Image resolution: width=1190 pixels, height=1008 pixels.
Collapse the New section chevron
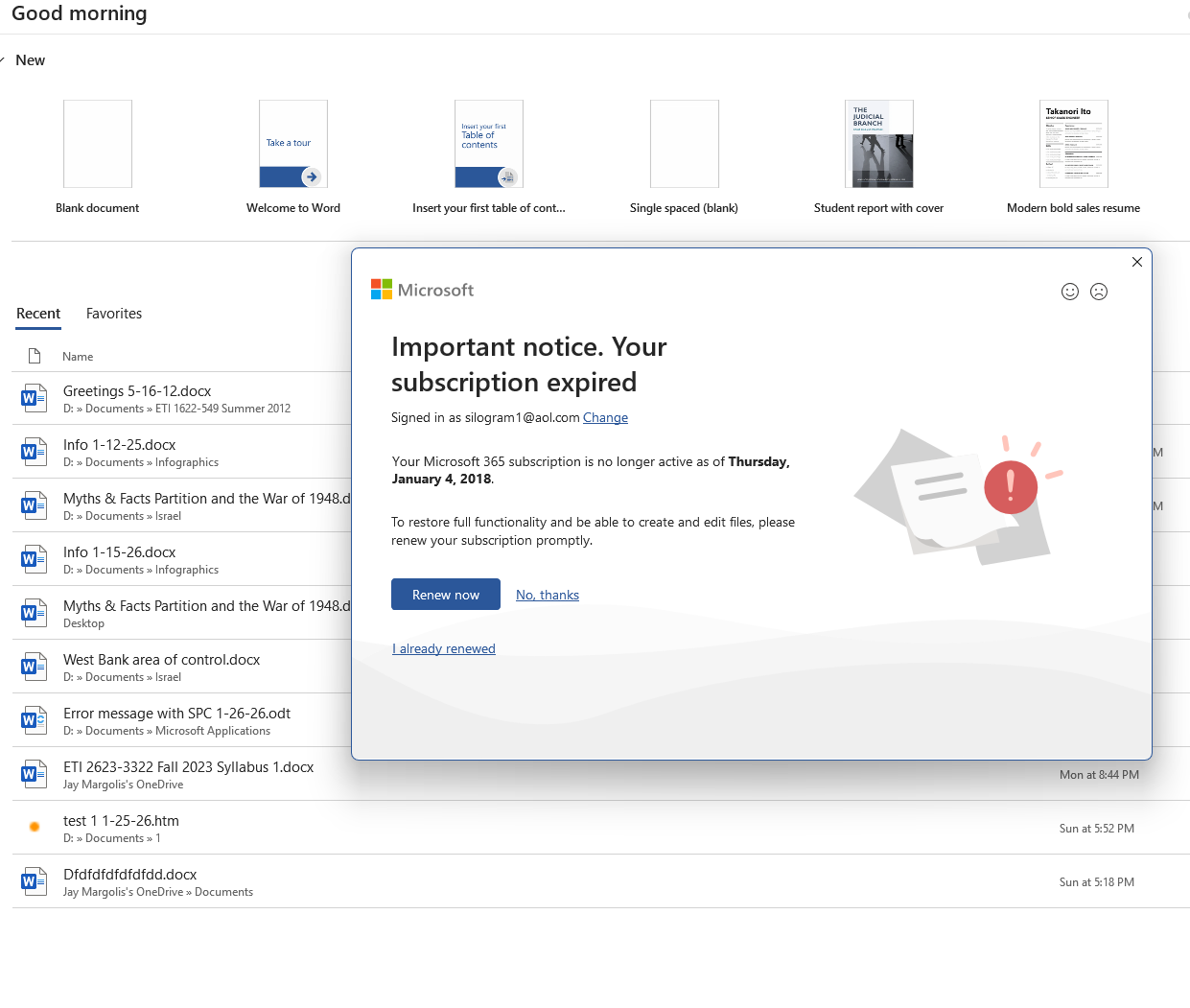pyautogui.click(x=3, y=59)
